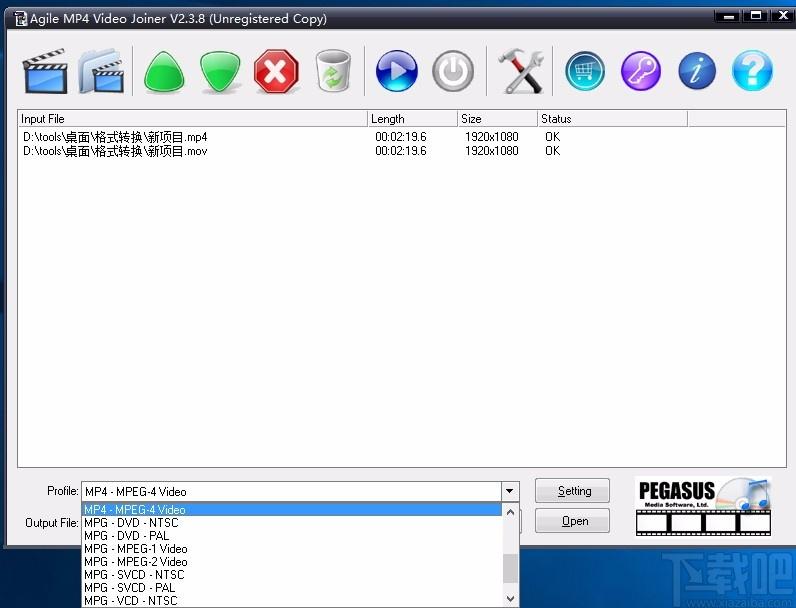The height and width of the screenshot is (608, 796).
Task: Click the gray power stop icon
Action: click(x=453, y=71)
